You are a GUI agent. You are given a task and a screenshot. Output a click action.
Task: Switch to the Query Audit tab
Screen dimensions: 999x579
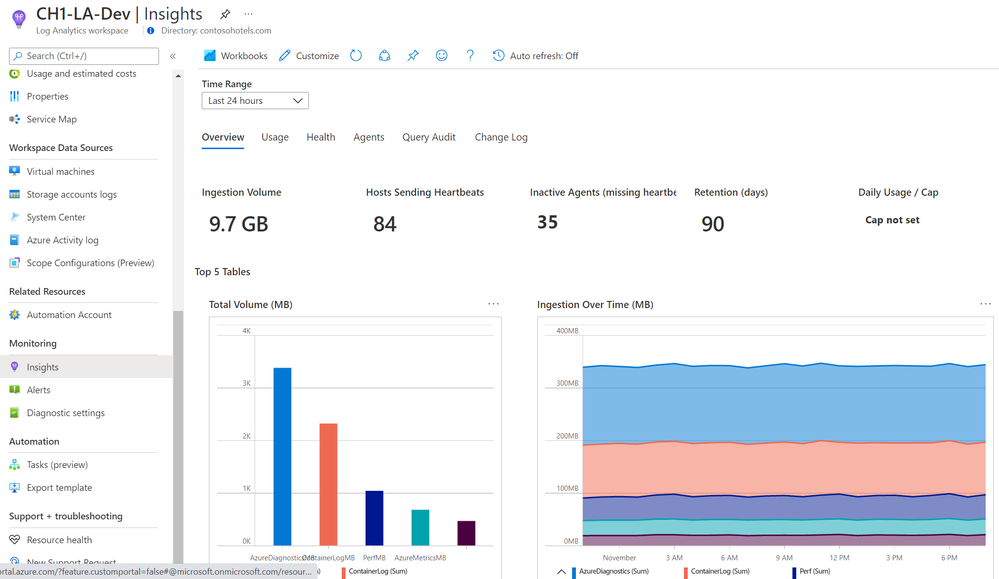coord(429,137)
